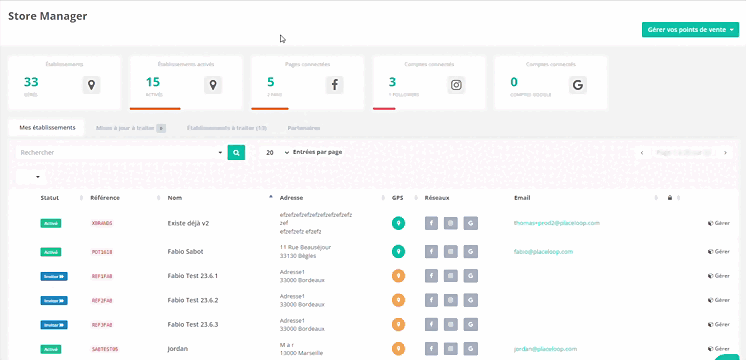Click the 33 Établissements count

(31, 82)
